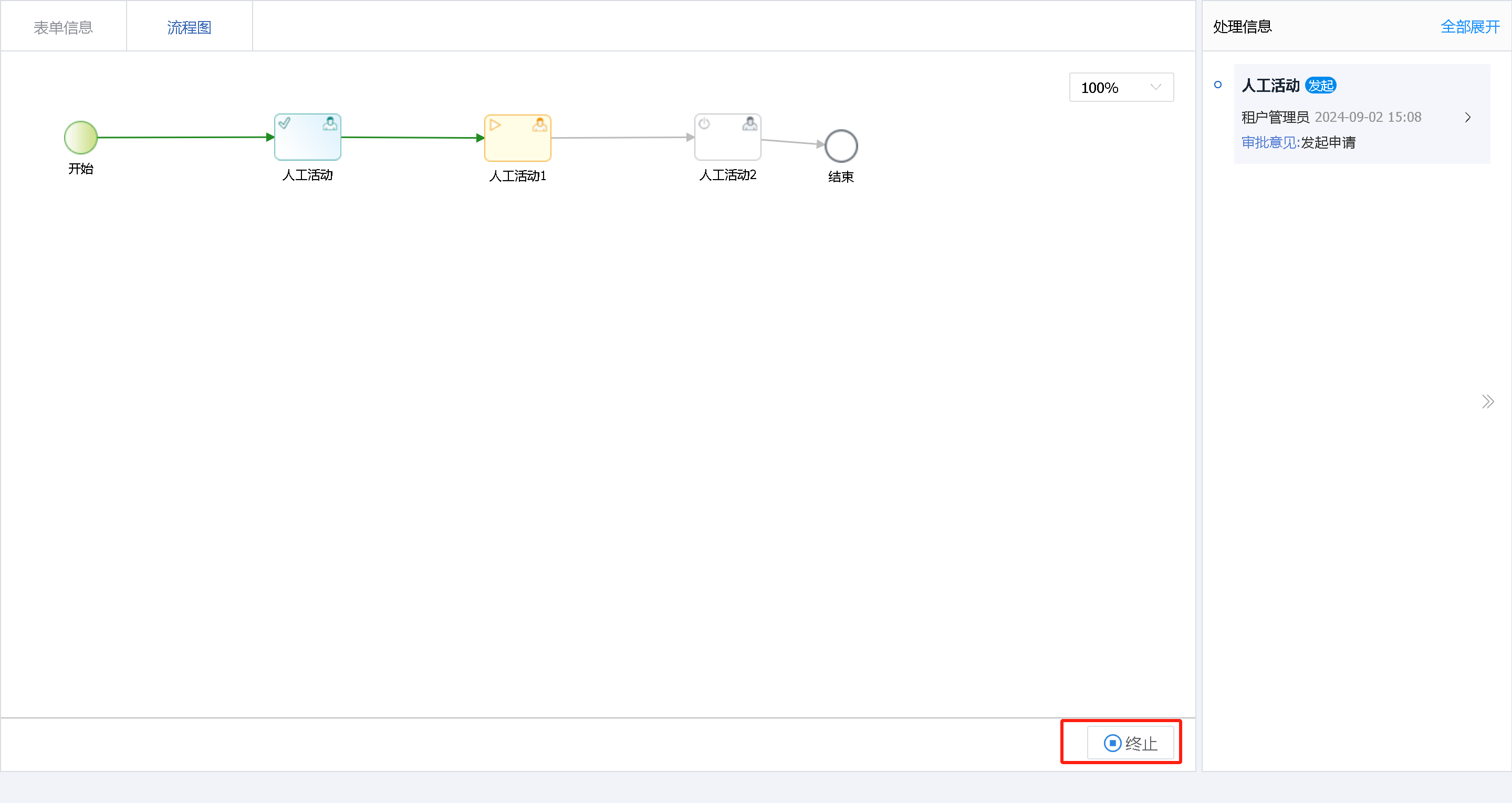Image resolution: width=1512 pixels, height=803 pixels.
Task: Click the assignee user icon on 人工活动 node
Action: (329, 124)
